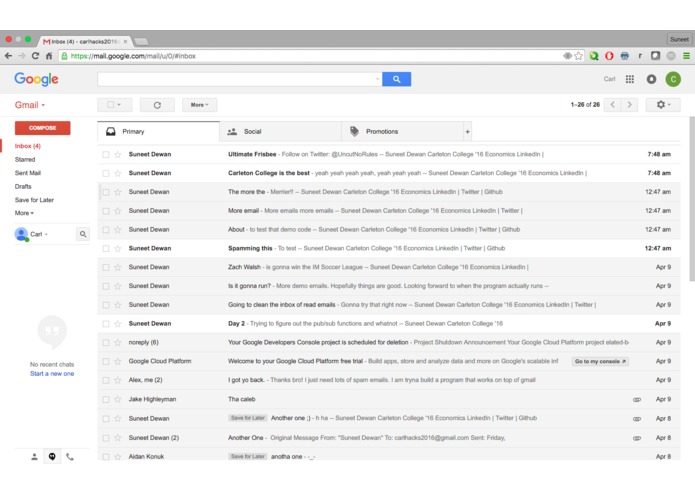Viewport: 695px width, 494px height.
Task: Open the settings gear menu
Action: (x=663, y=105)
